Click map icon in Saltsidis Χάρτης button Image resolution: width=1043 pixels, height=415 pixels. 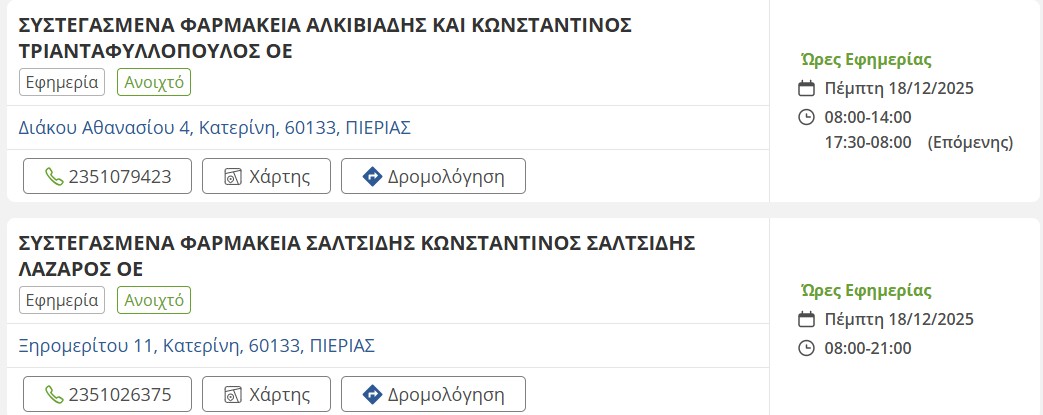point(233,394)
